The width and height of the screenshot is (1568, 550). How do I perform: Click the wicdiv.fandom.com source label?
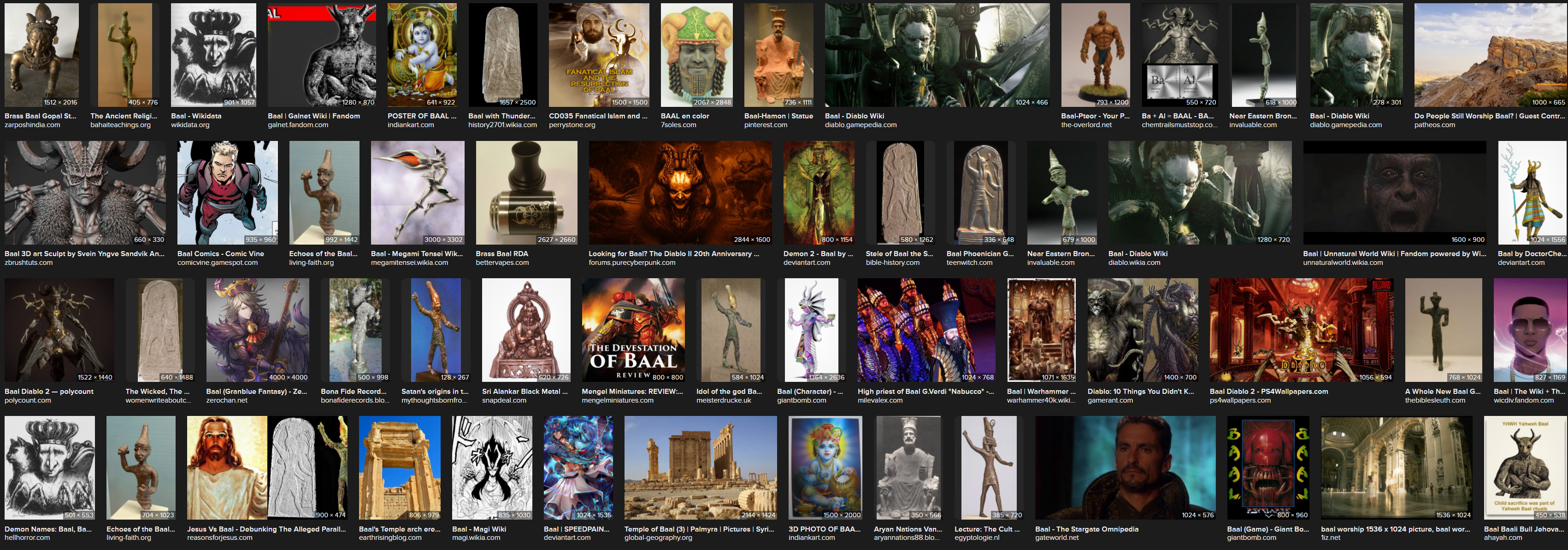tap(1524, 400)
